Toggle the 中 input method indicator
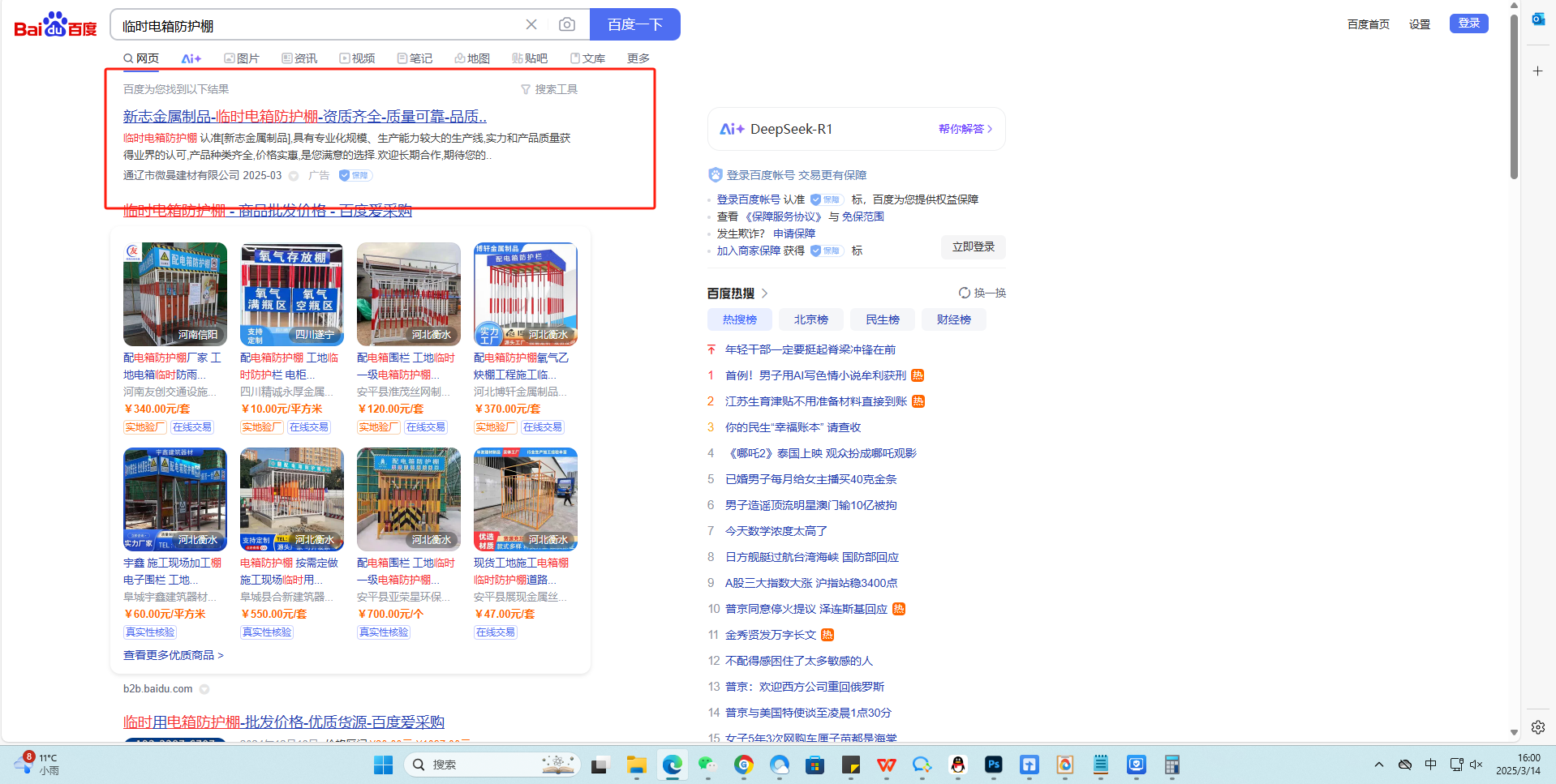Image resolution: width=1556 pixels, height=784 pixels. click(x=1430, y=765)
